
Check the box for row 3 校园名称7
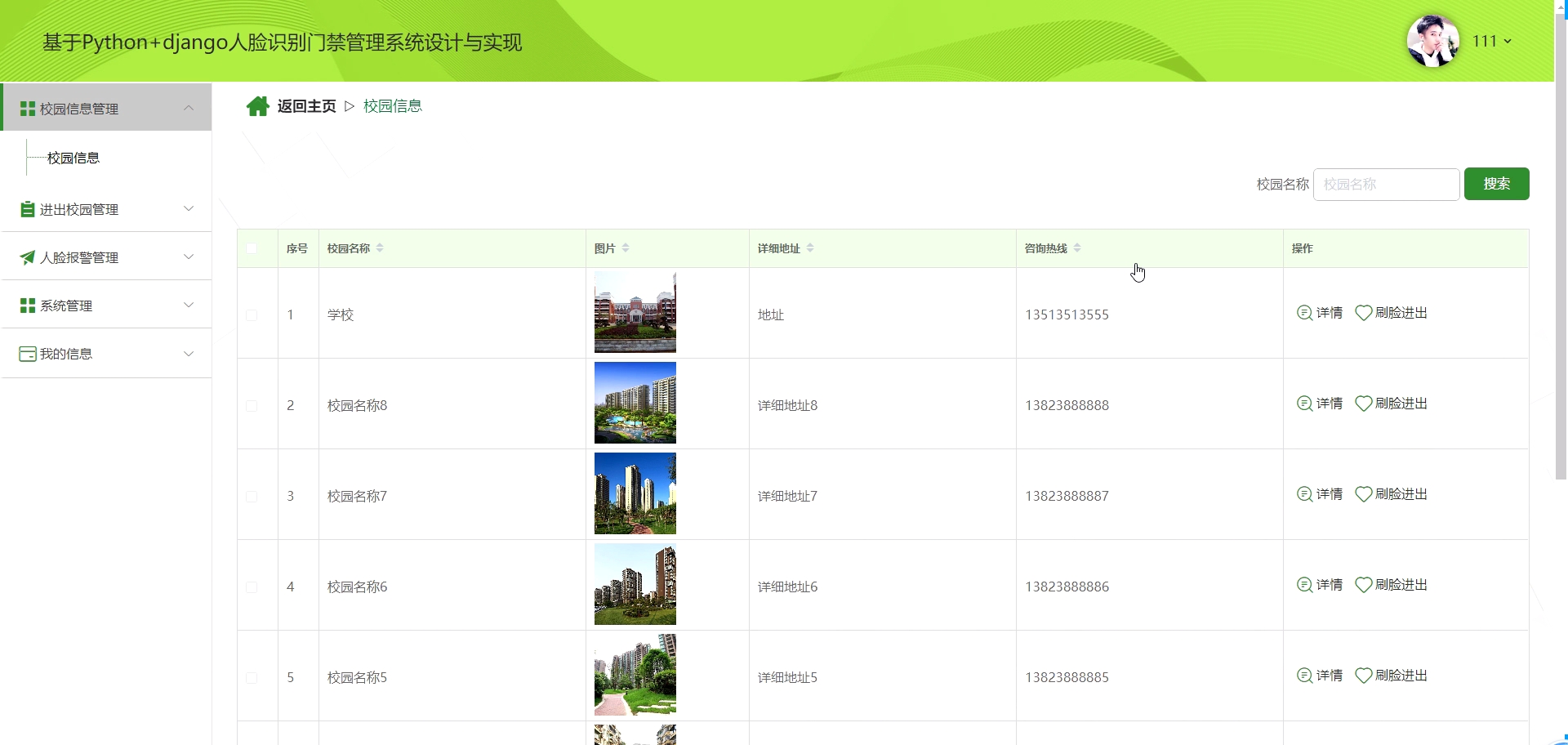252,497
